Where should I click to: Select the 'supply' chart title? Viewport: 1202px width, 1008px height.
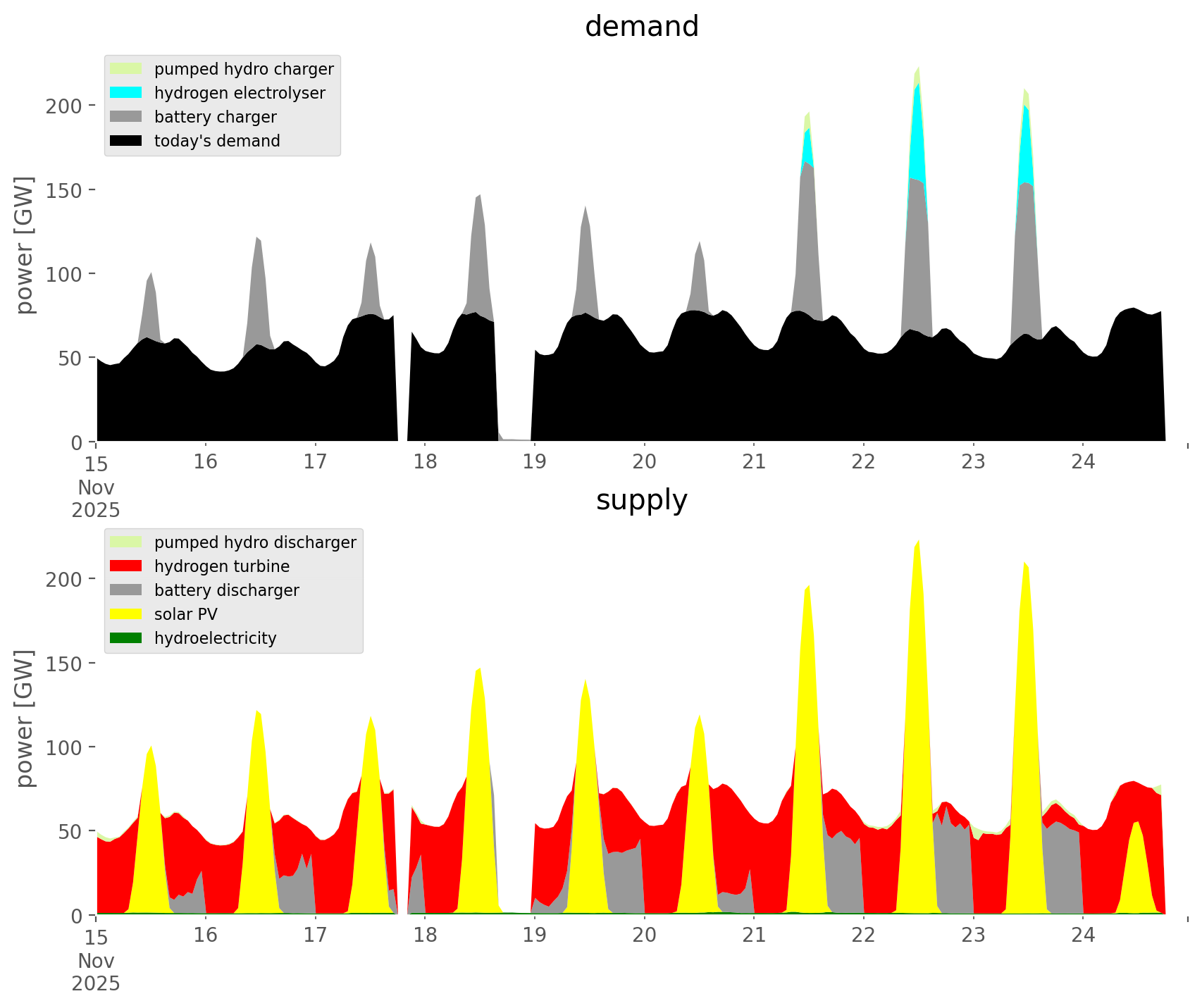(641, 500)
